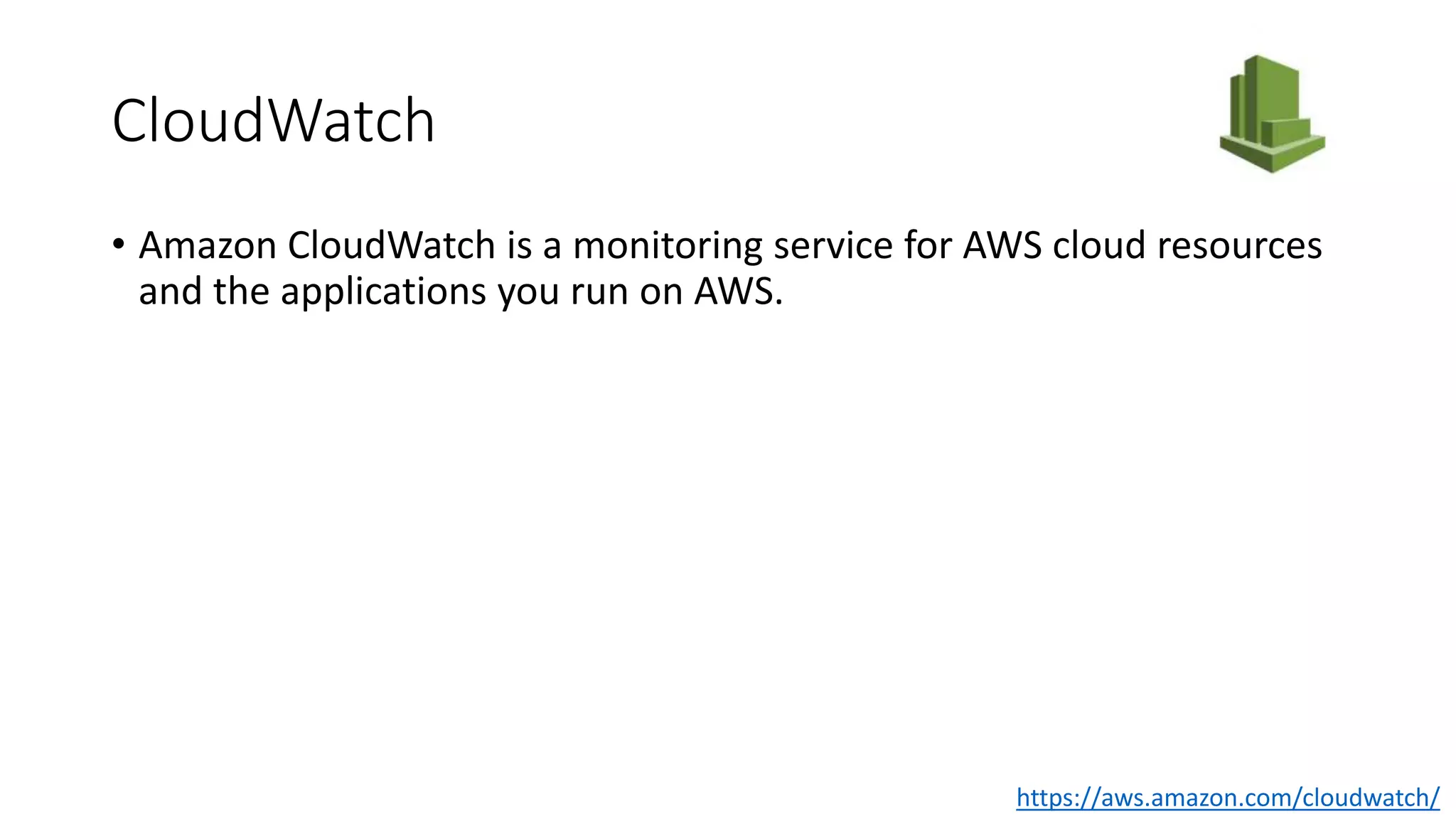Click the word Amazon in the bullet

click(208, 246)
